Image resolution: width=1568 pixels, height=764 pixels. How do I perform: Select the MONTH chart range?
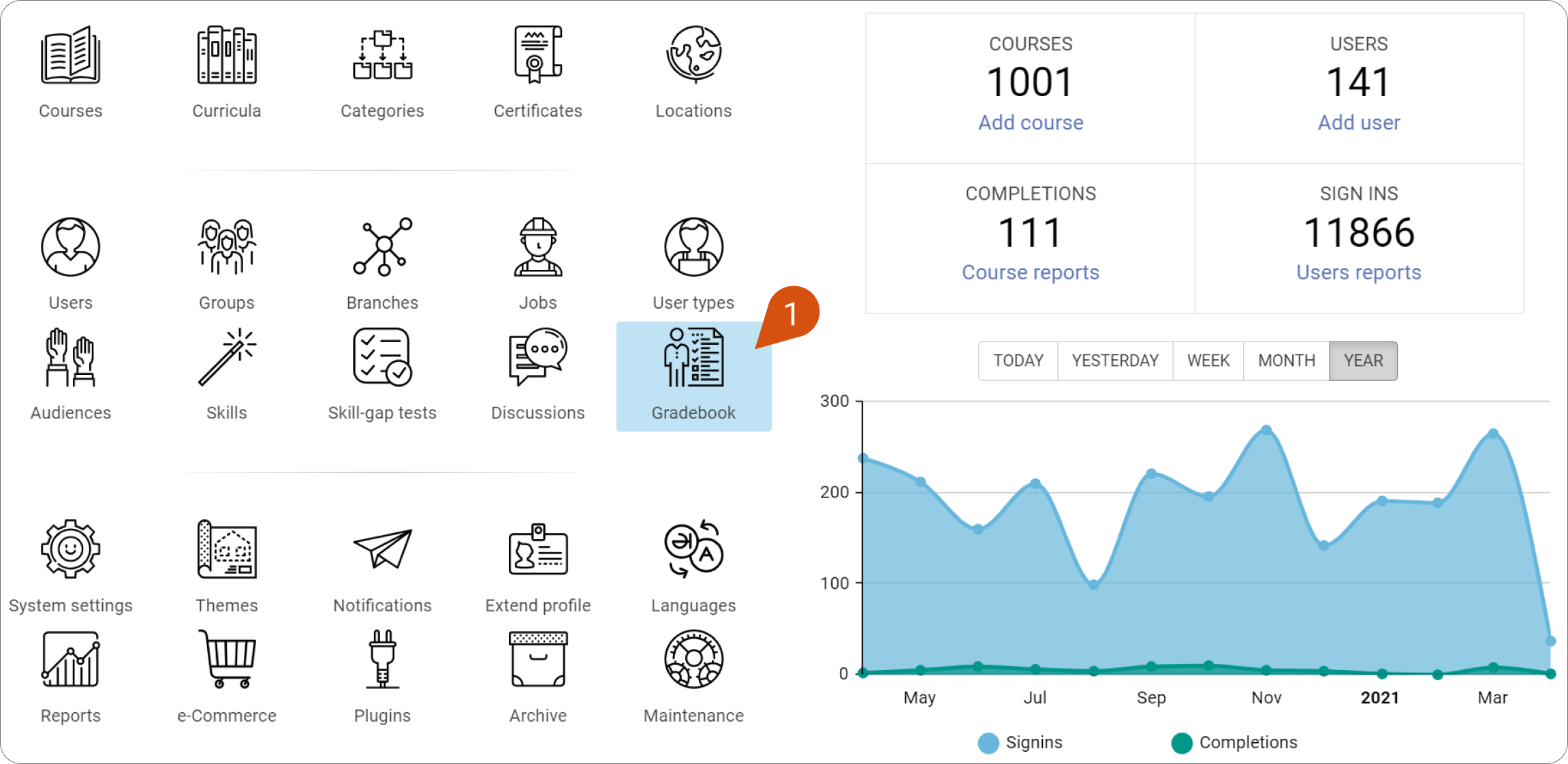pyautogui.click(x=1286, y=361)
